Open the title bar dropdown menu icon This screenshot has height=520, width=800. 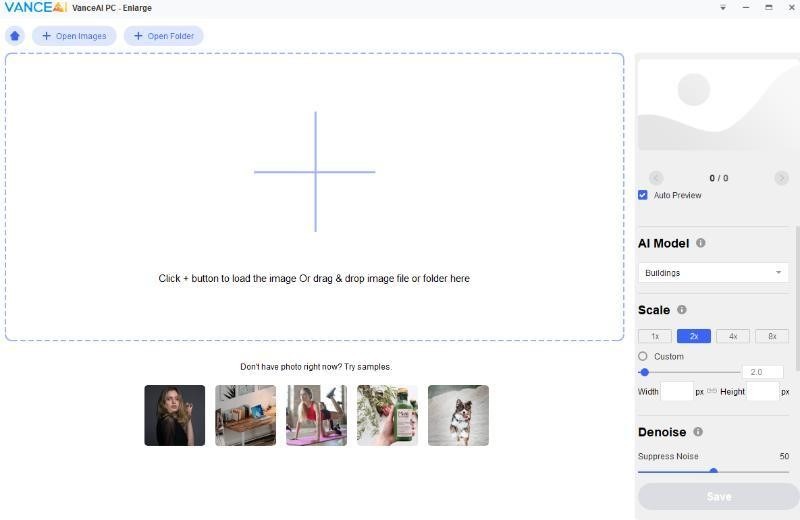723,8
